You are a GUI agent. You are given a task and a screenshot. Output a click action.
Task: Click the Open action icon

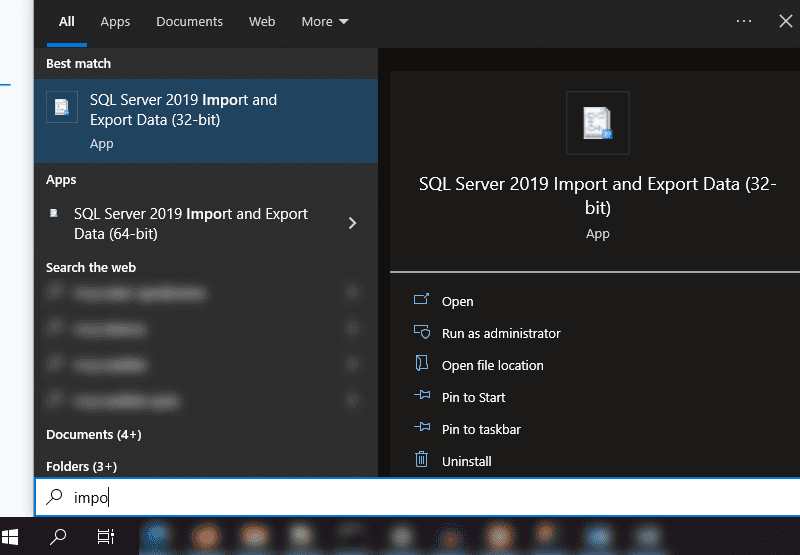click(x=421, y=299)
